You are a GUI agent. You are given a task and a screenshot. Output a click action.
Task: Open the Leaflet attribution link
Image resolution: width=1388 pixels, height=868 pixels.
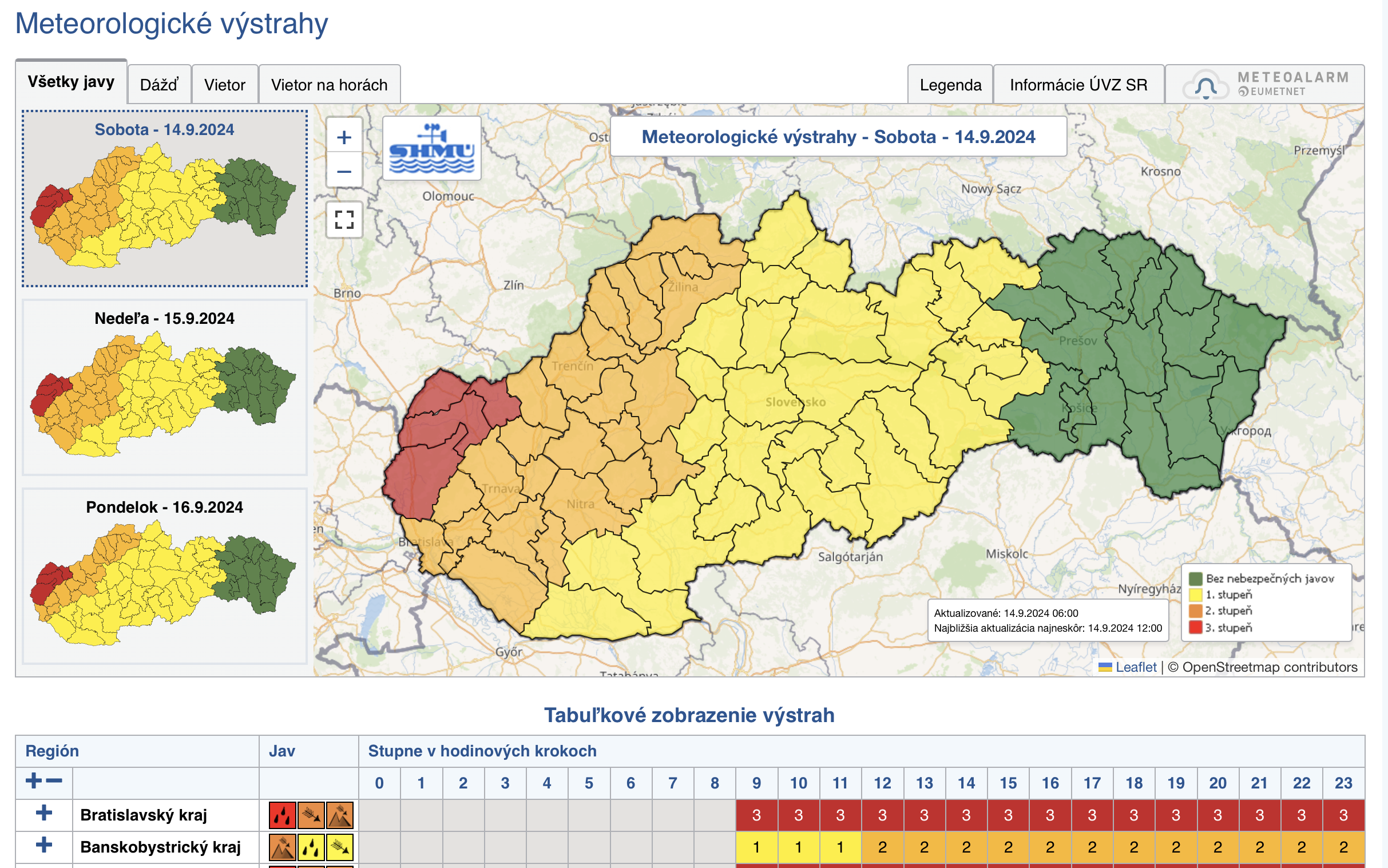point(1136,667)
